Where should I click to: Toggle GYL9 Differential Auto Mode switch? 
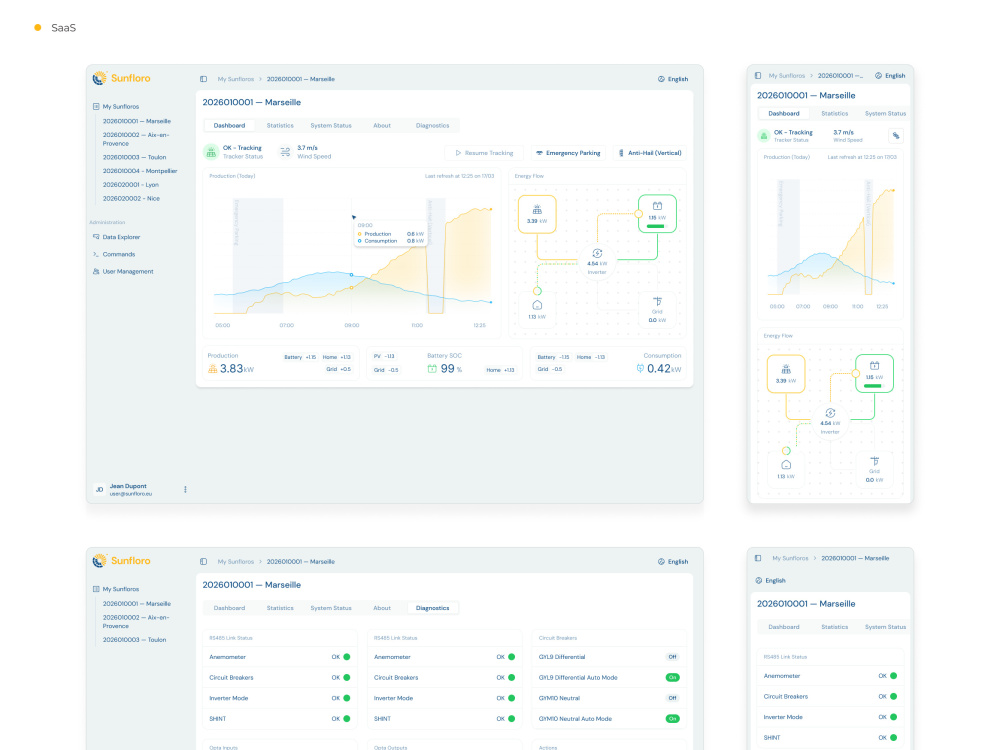672,677
